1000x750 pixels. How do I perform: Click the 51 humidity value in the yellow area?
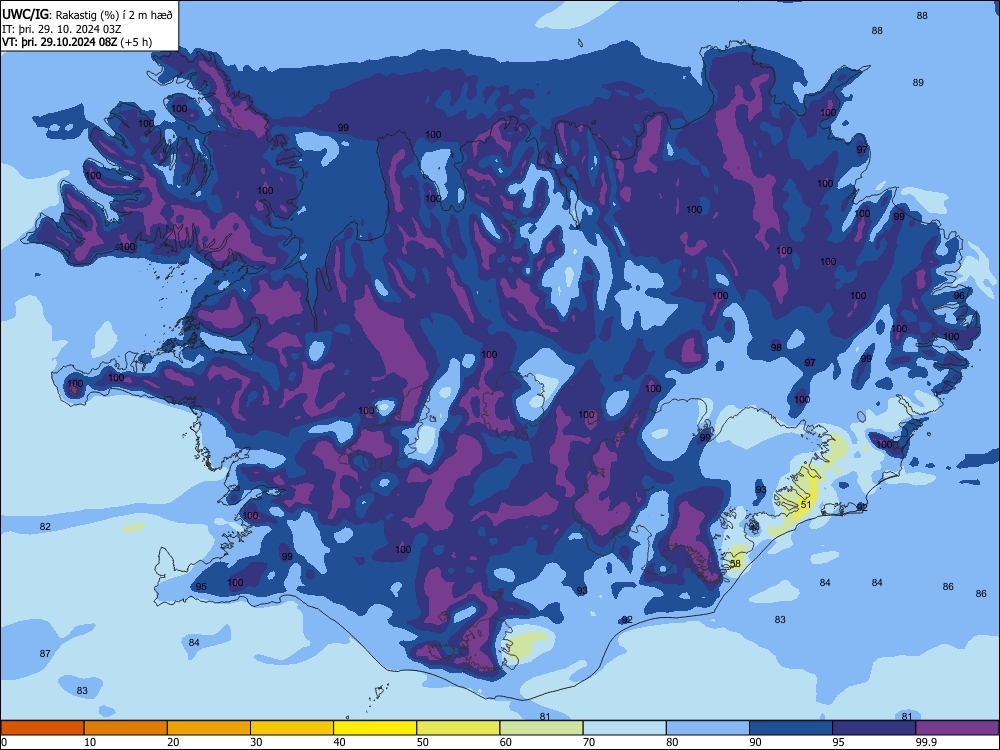[806, 504]
